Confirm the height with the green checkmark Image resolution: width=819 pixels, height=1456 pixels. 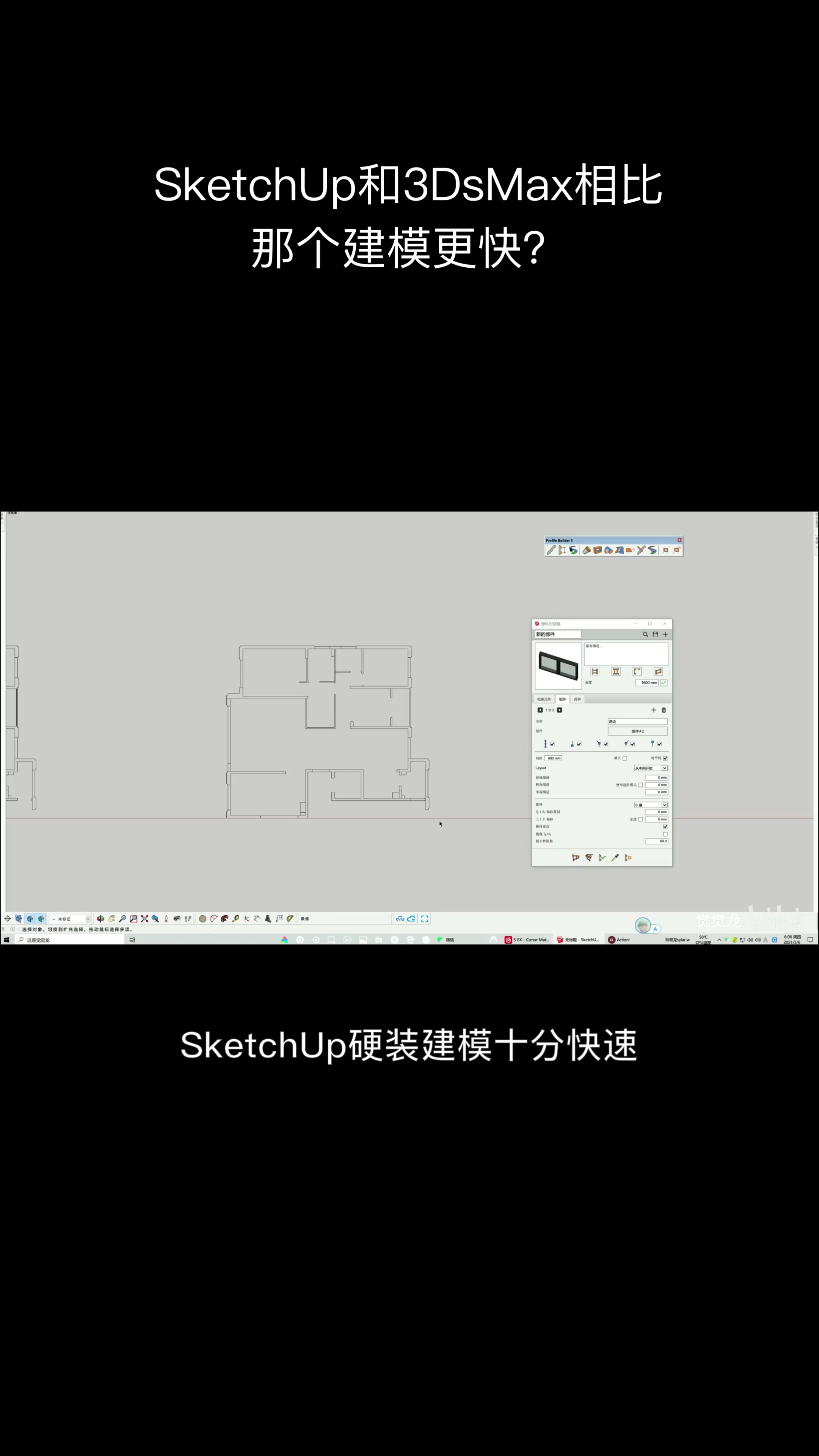(x=664, y=683)
